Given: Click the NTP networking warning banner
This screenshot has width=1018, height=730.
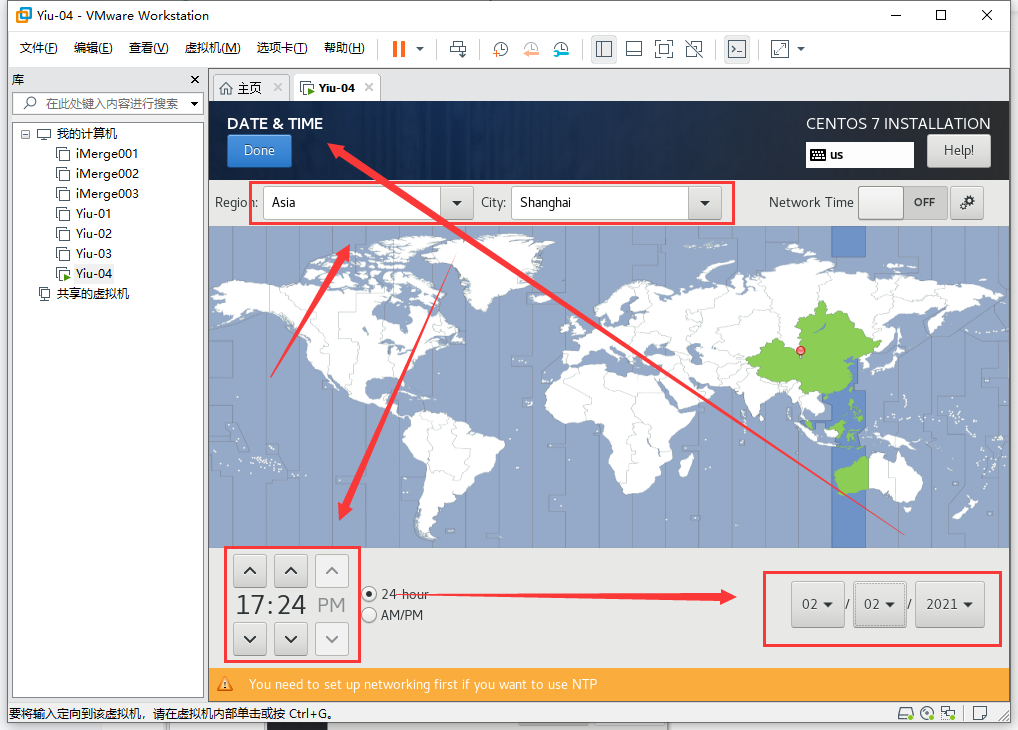Looking at the screenshot, I should tap(609, 685).
